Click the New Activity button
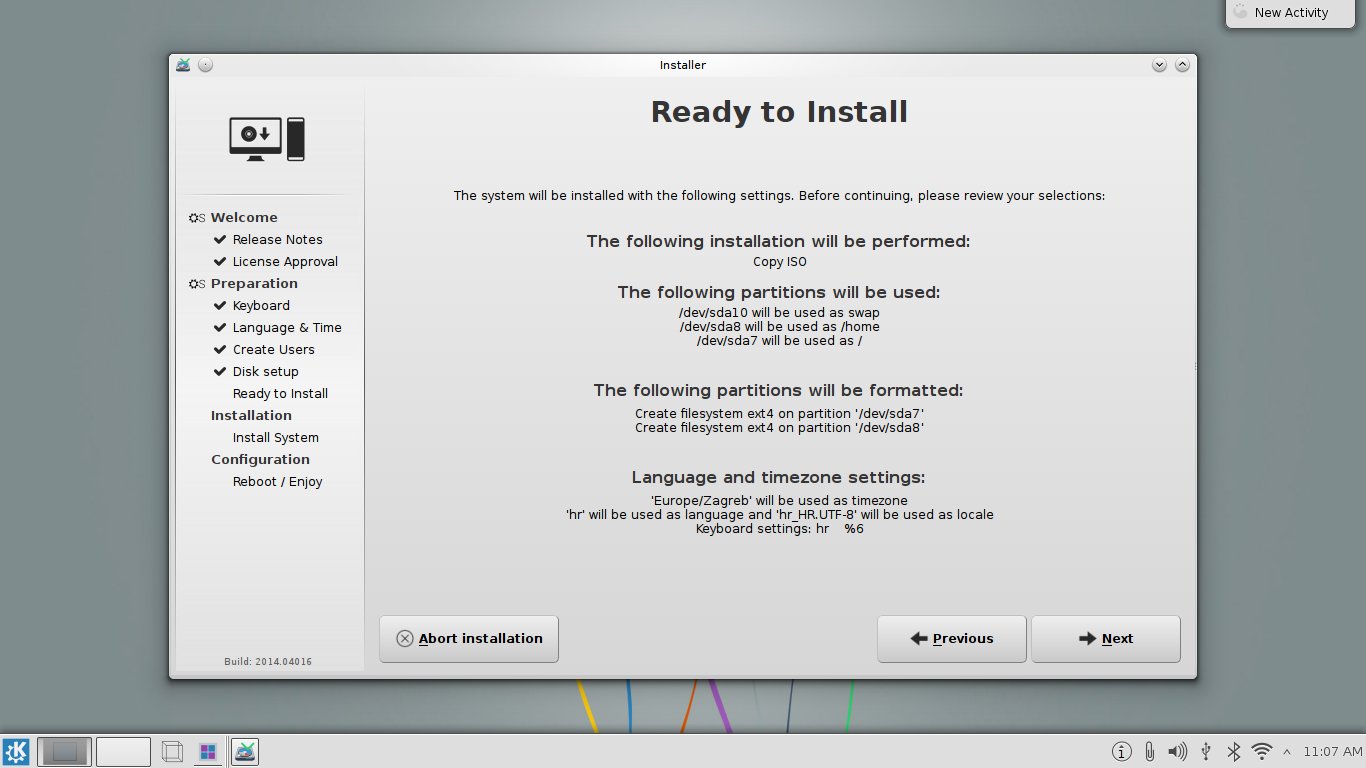The width and height of the screenshot is (1366, 768). click(x=1290, y=13)
